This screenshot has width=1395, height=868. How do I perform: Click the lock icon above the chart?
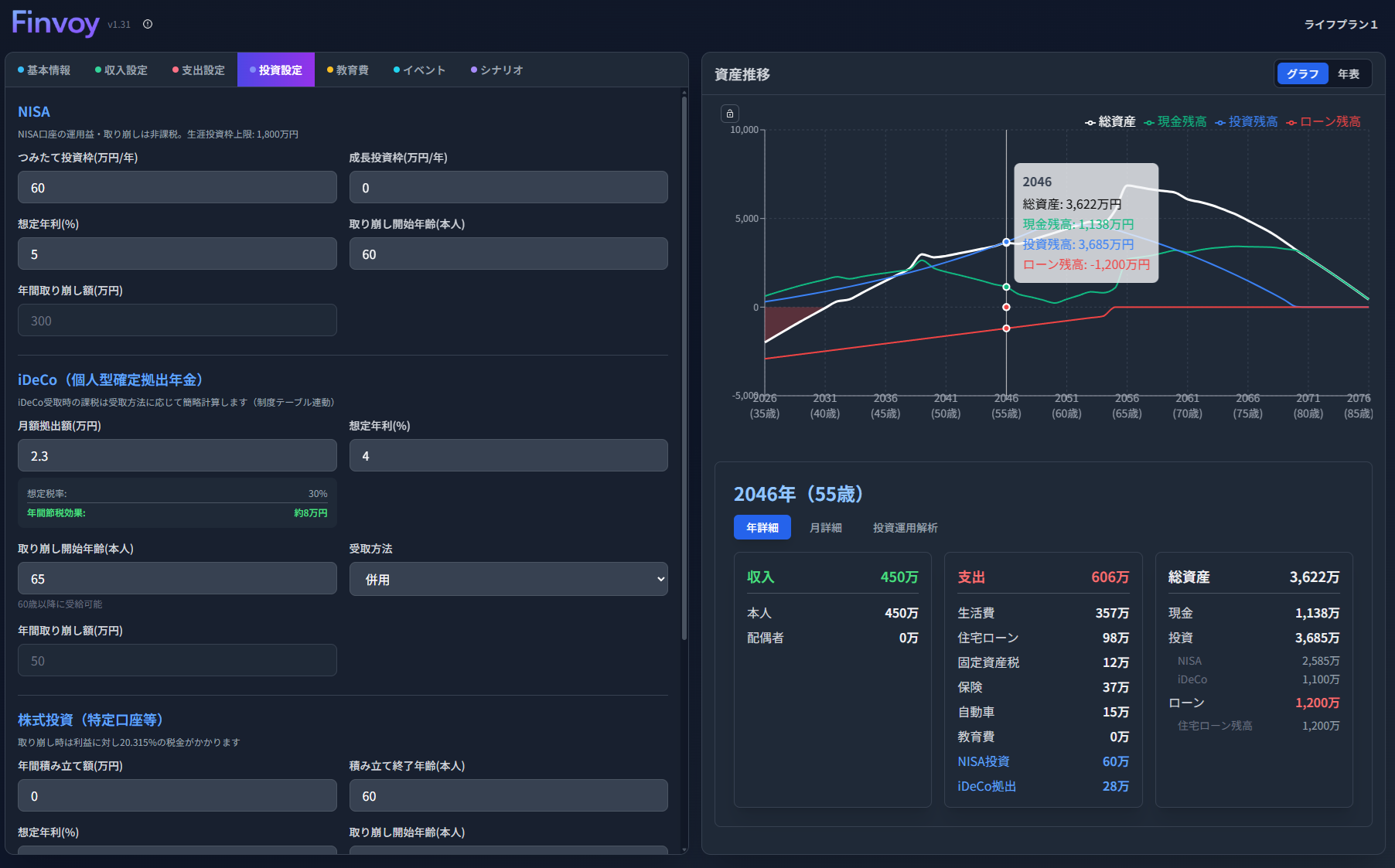tap(729, 114)
